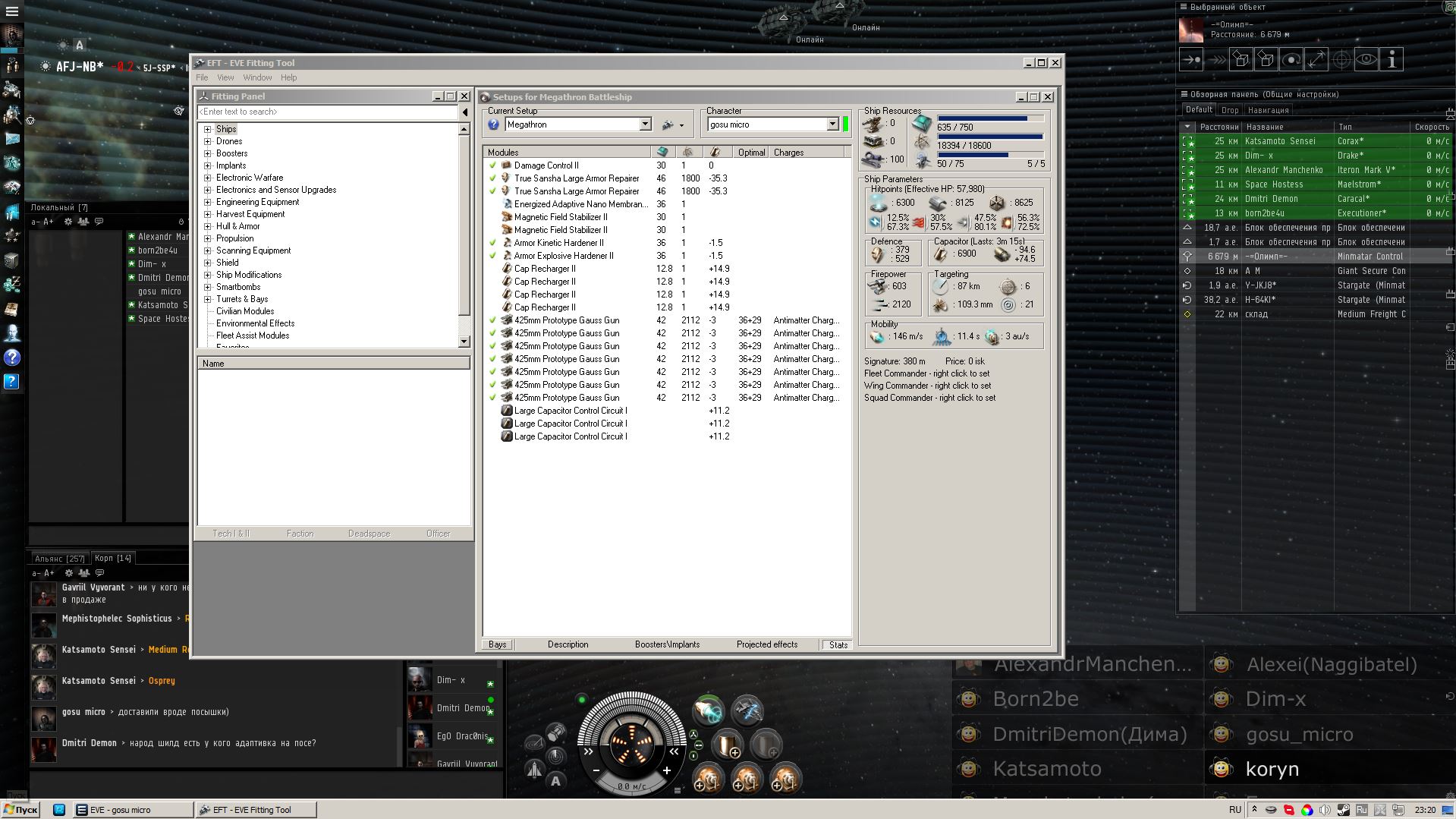Click the Projected effects button
The width and height of the screenshot is (1456, 819).
click(766, 644)
